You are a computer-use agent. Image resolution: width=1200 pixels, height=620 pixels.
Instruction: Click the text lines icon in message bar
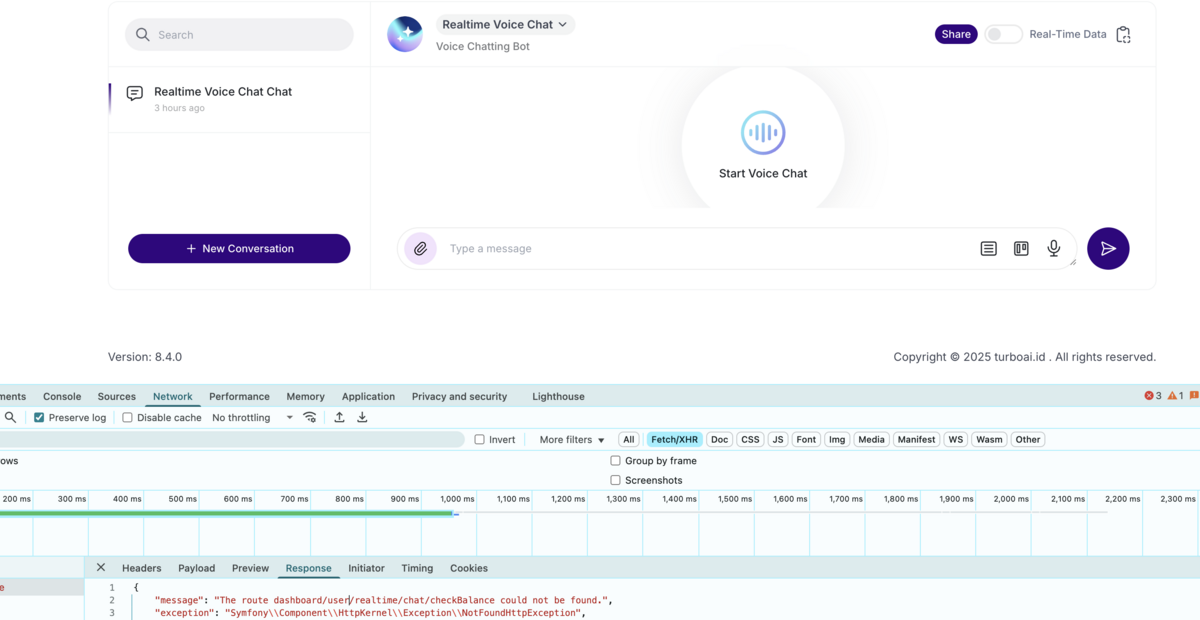point(988,249)
